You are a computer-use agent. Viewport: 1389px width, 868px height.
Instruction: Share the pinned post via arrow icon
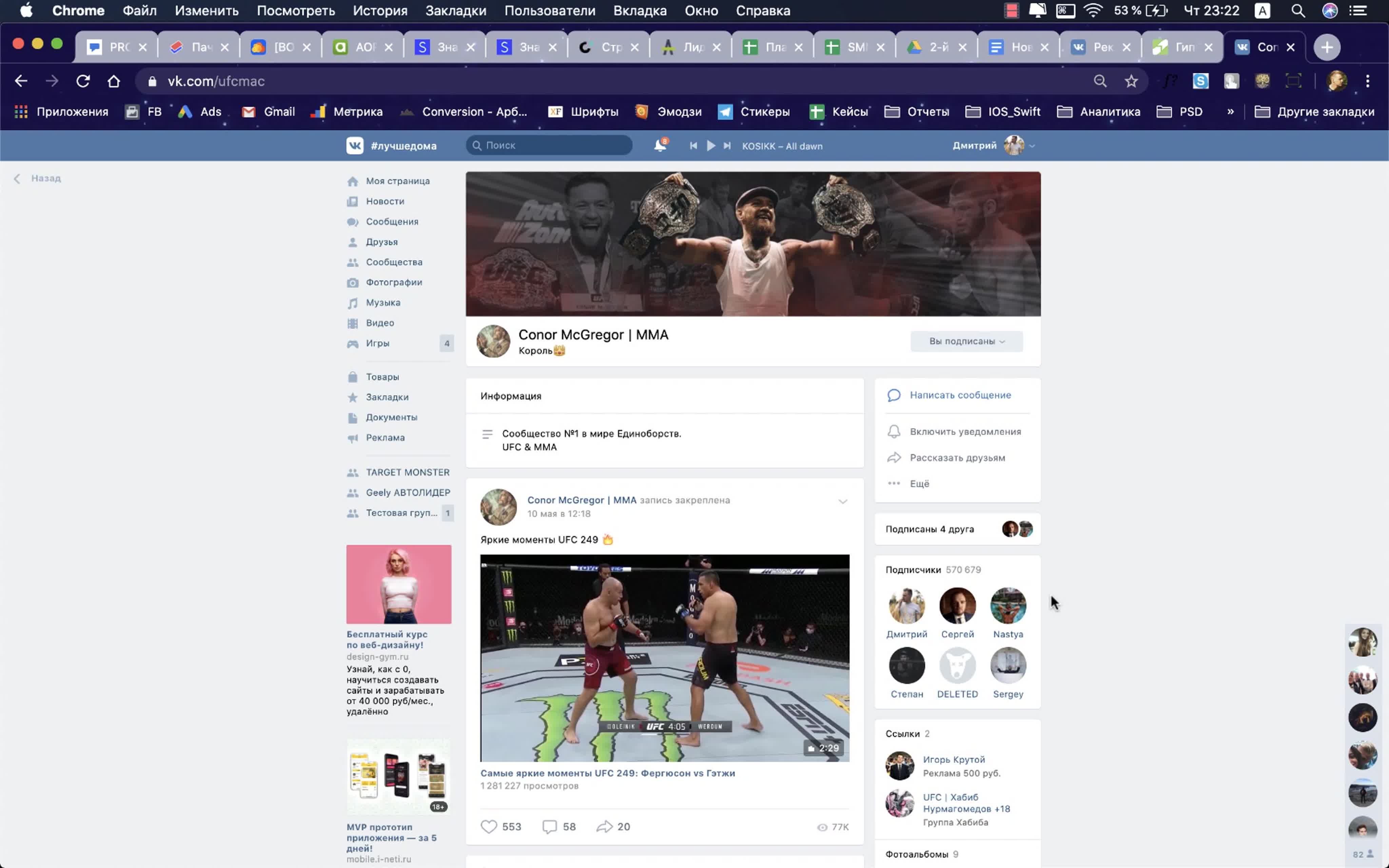coord(604,827)
